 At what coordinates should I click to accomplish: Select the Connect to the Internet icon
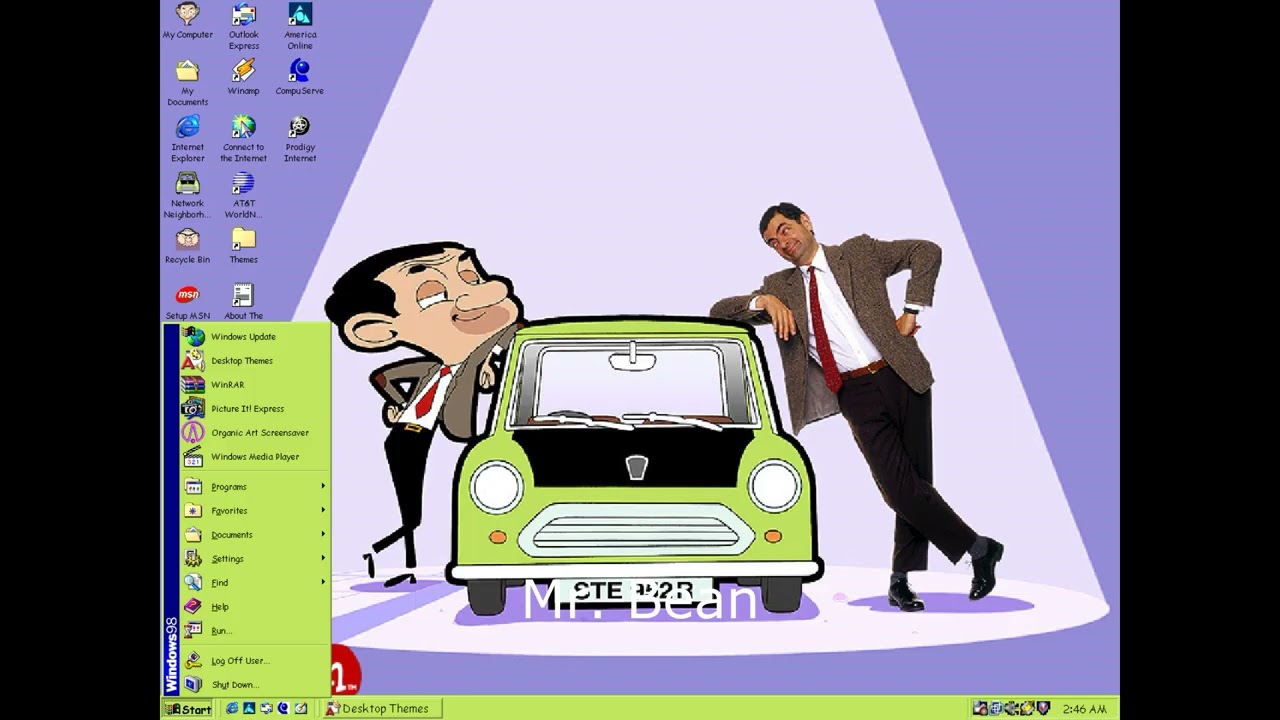point(244,139)
